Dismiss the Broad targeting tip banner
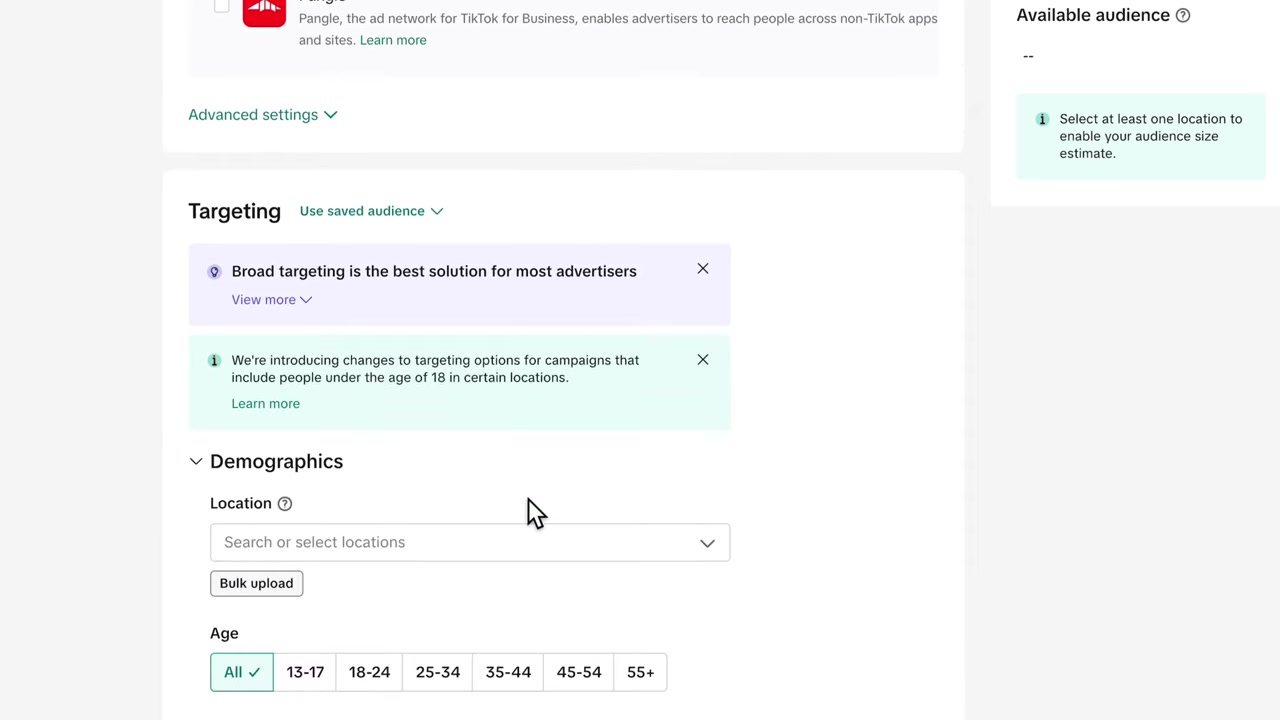The image size is (1280, 720). coord(703,269)
